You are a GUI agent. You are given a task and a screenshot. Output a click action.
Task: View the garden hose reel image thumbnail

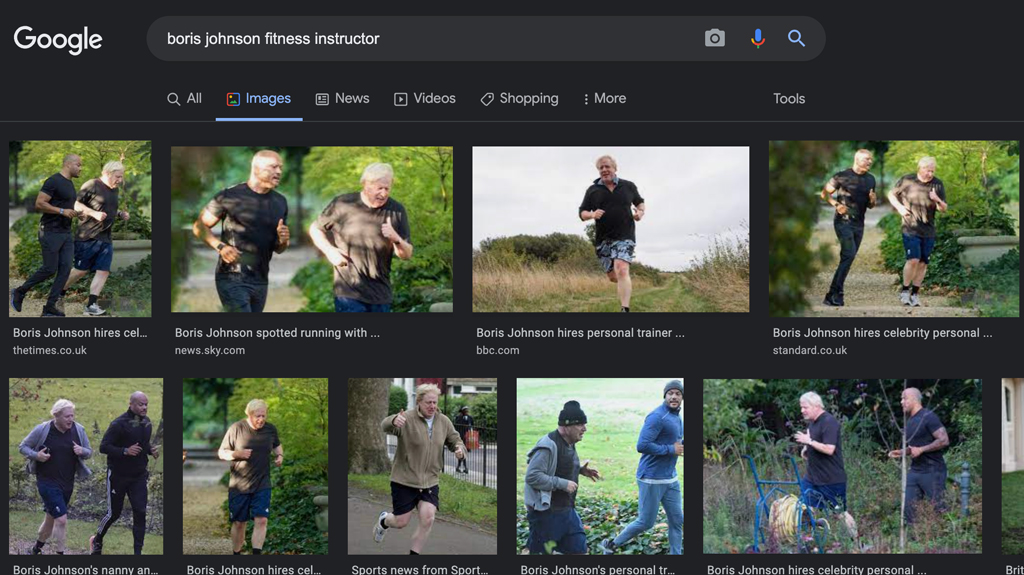842,466
